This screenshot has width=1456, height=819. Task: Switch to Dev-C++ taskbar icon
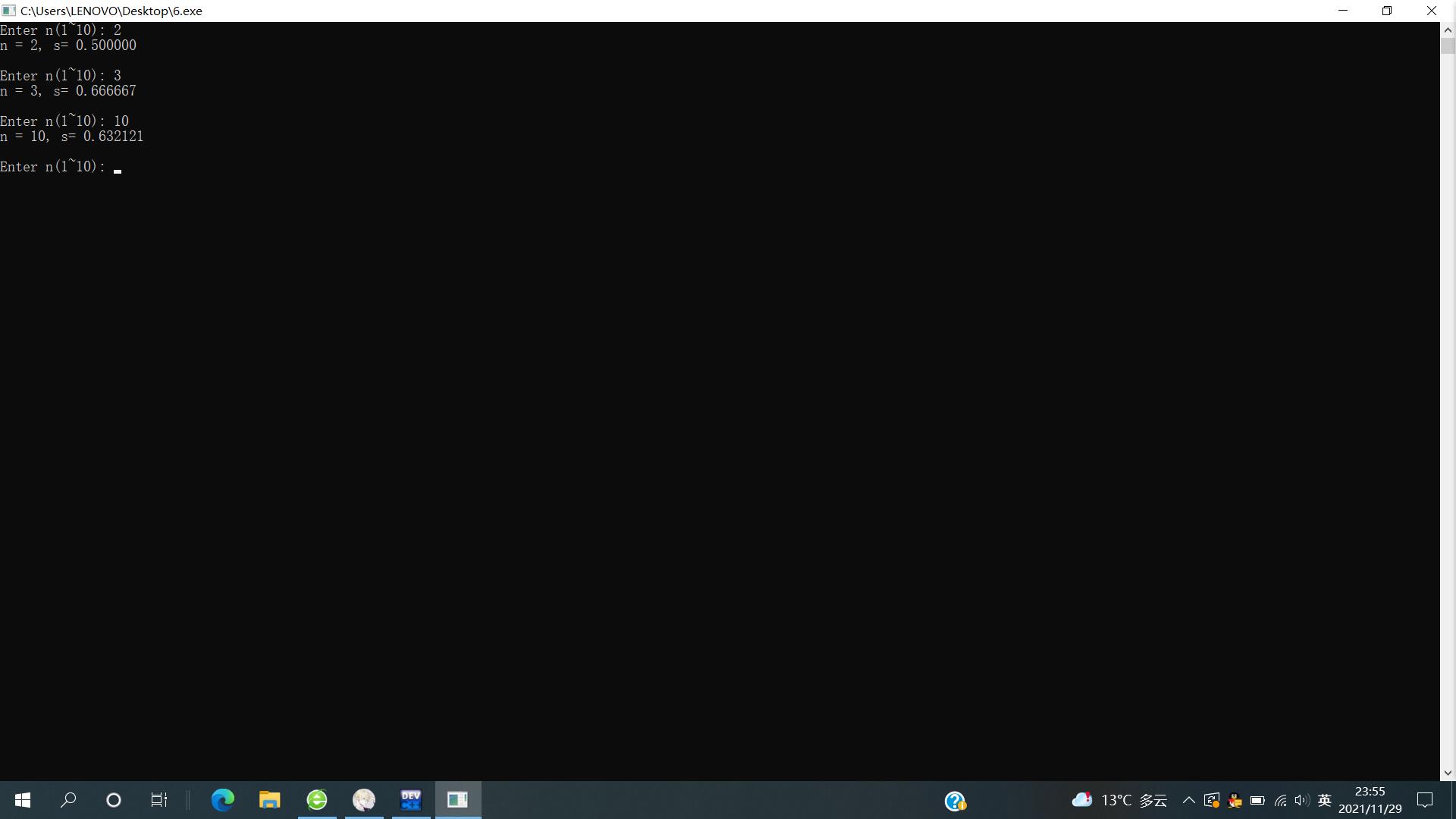pyautogui.click(x=411, y=800)
